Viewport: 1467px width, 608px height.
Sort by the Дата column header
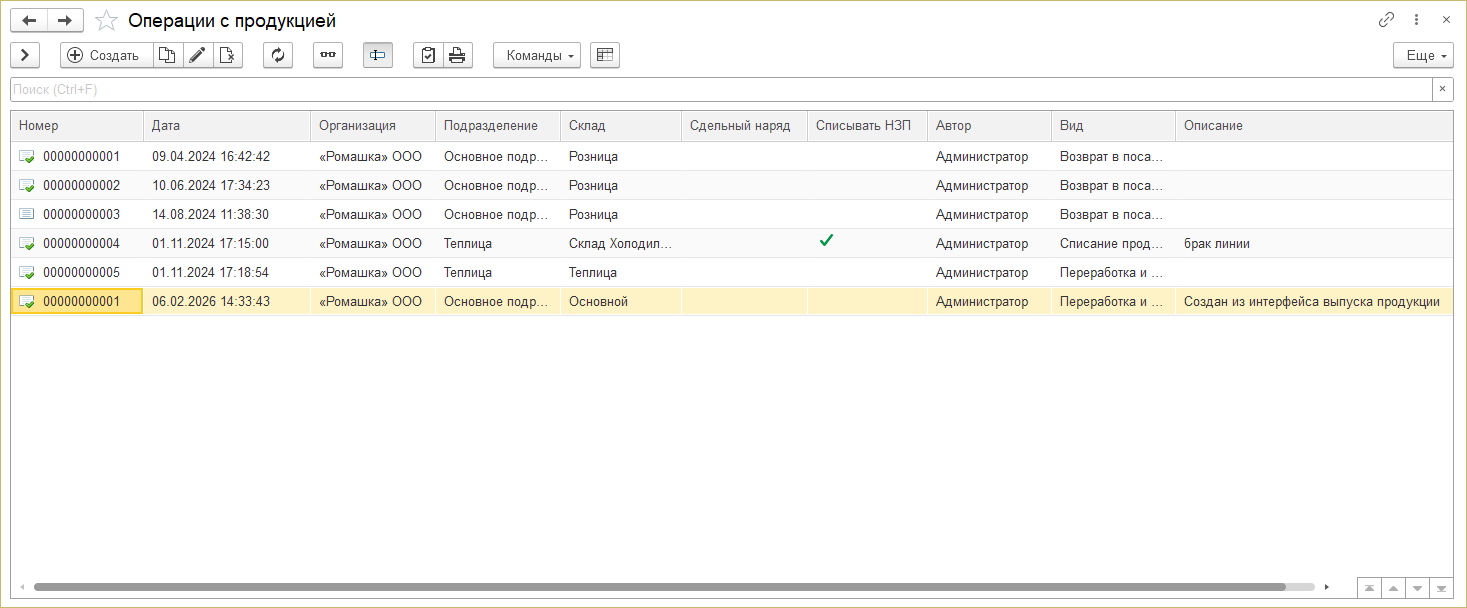(x=227, y=126)
